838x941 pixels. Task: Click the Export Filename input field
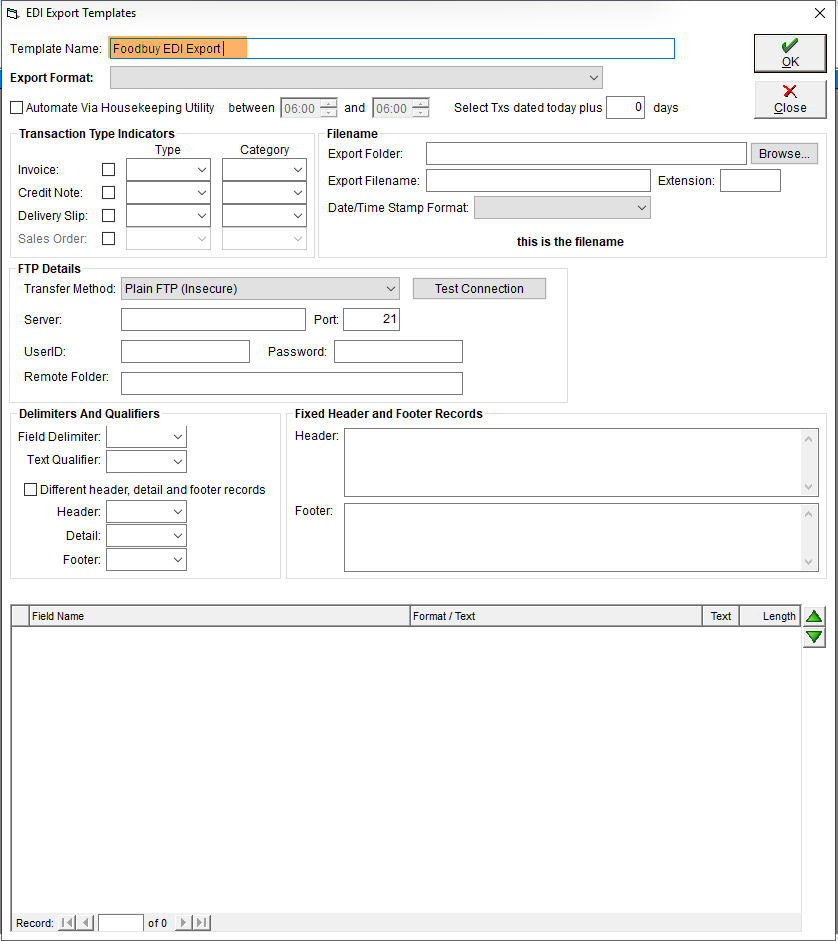pos(538,181)
